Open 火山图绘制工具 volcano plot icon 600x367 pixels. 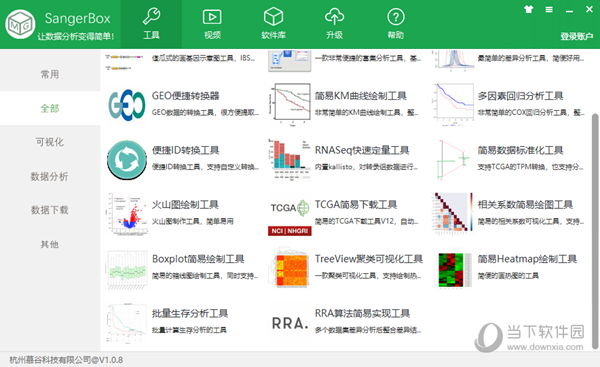click(x=127, y=214)
